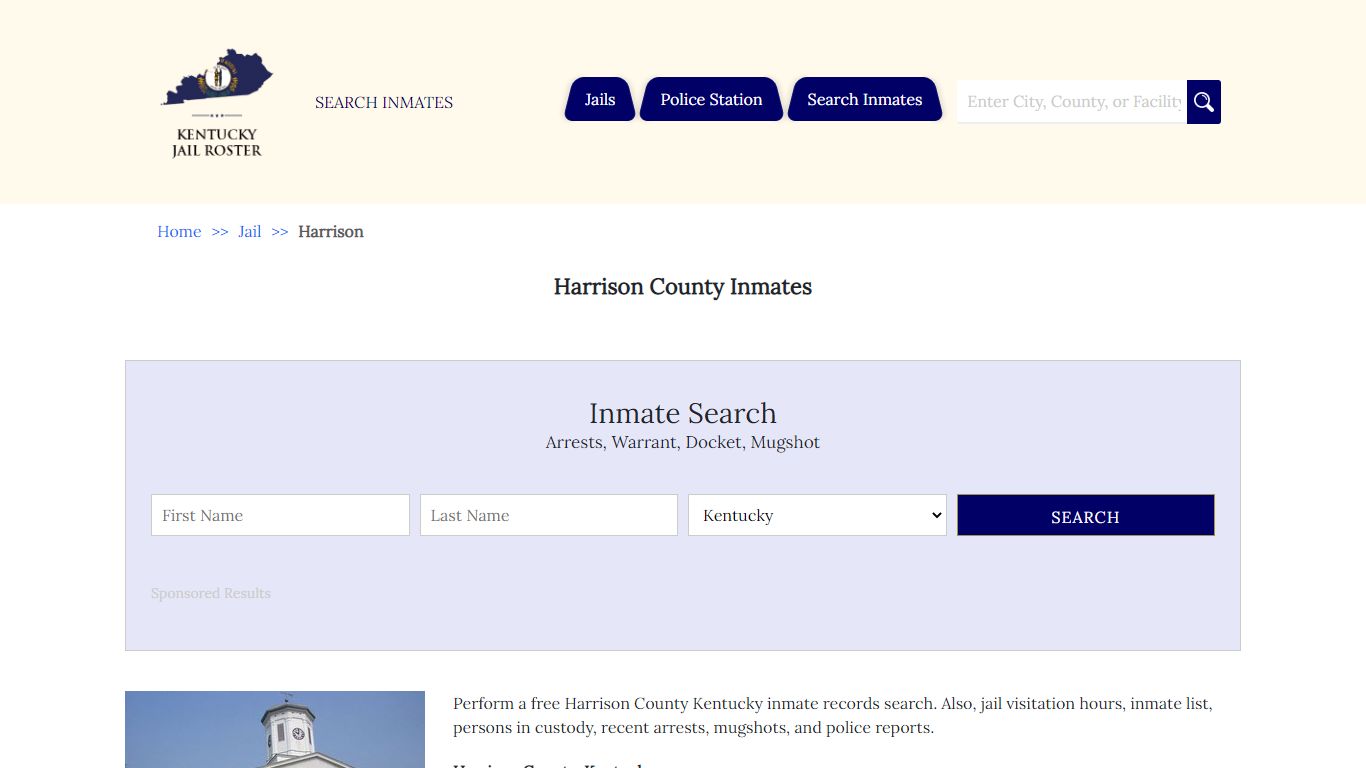Click the Jails navigation button

pos(599,99)
